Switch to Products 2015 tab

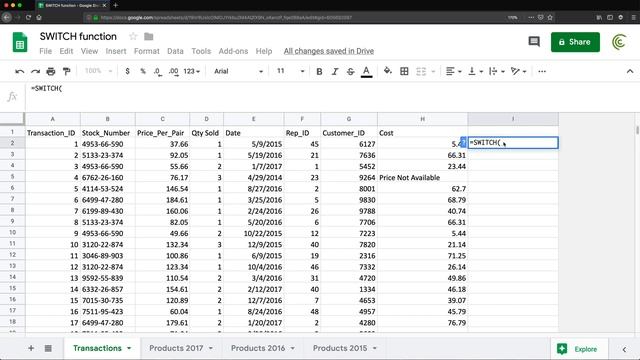(340, 348)
